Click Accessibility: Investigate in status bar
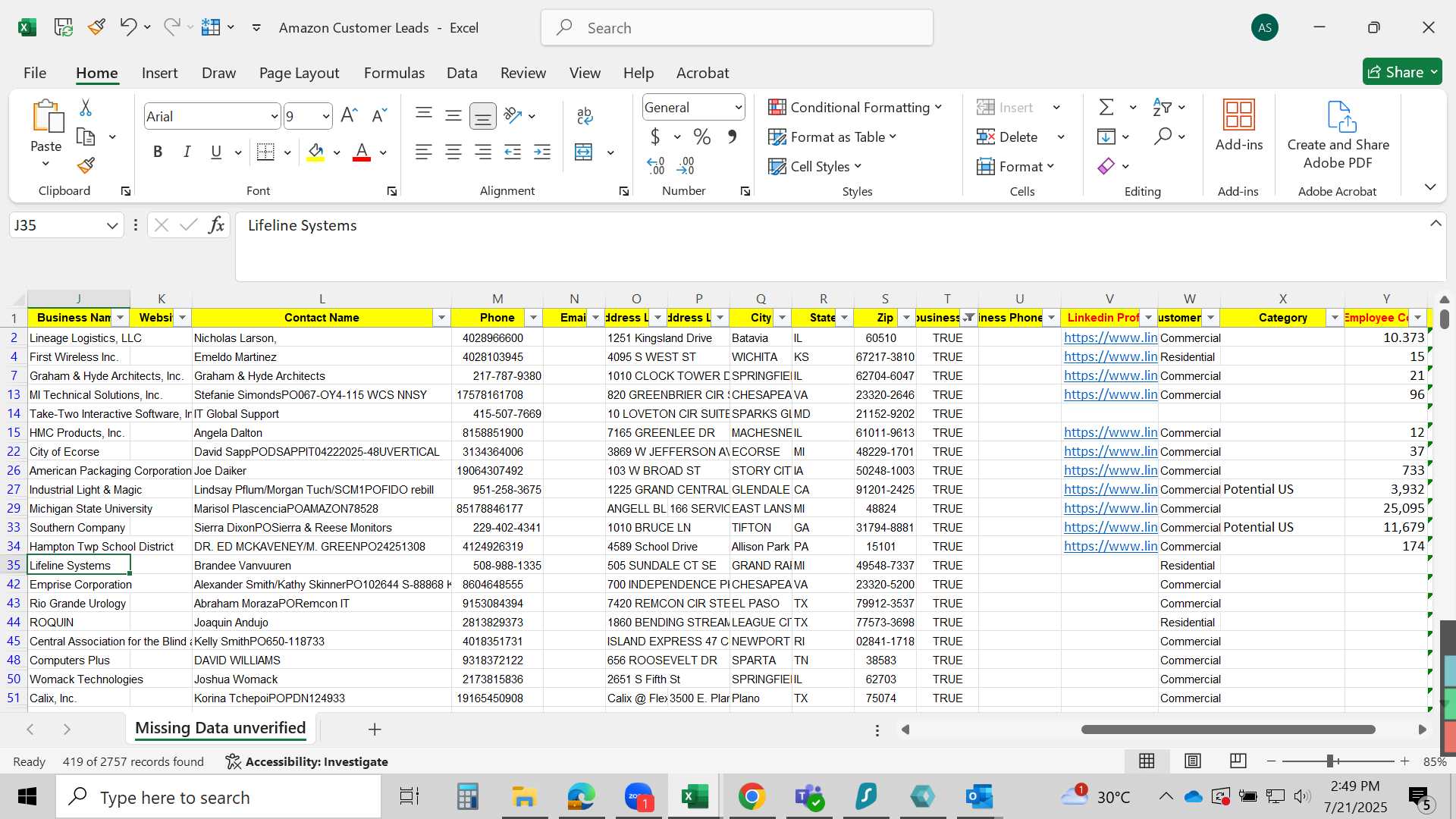The width and height of the screenshot is (1456, 819). 307,761
